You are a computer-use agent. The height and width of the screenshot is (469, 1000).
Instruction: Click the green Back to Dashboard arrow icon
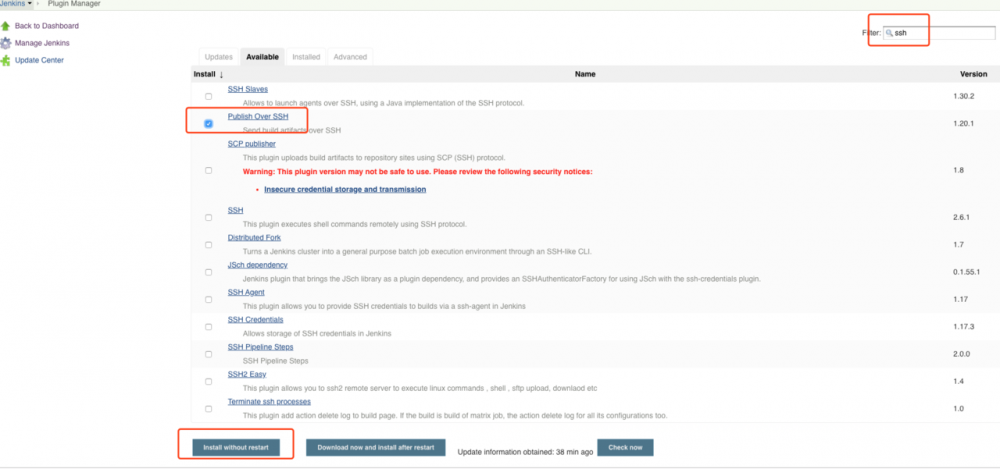pyautogui.click(x=6, y=26)
